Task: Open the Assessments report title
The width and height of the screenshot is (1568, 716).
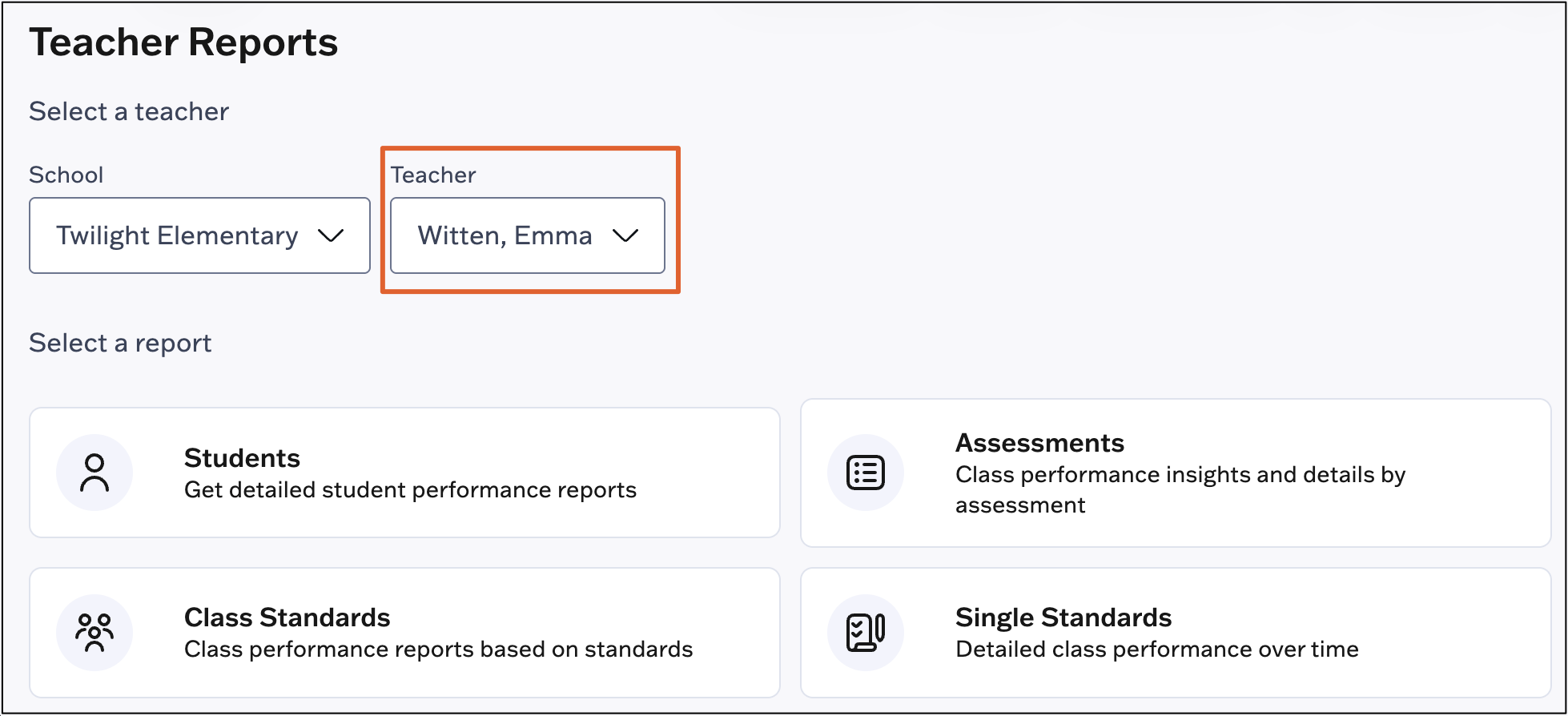Action: pos(1039,443)
